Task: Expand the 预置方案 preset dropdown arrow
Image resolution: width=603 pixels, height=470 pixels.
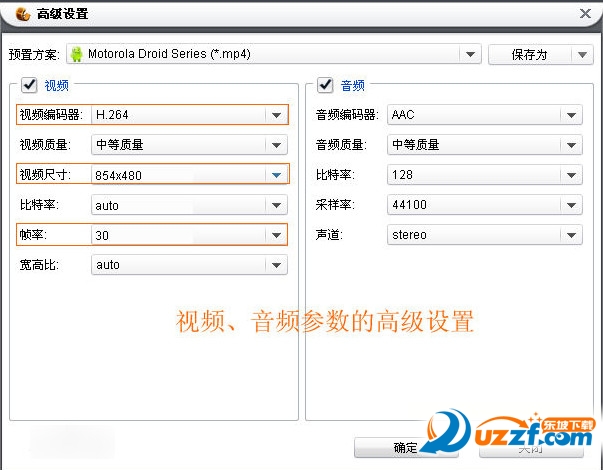Action: [x=470, y=54]
